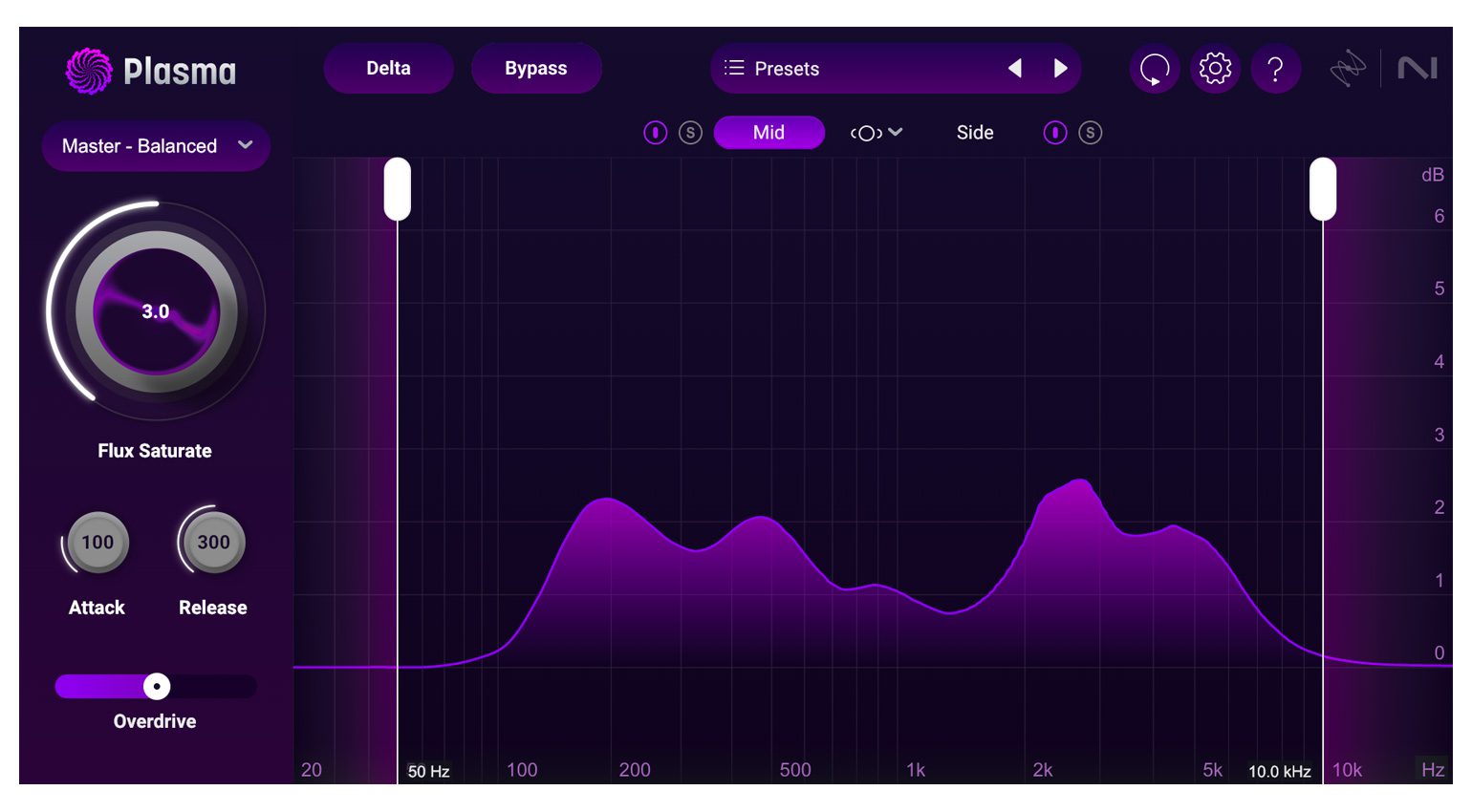Click the Attack knob showing 100
This screenshot has width=1472, height=812.
[97, 543]
